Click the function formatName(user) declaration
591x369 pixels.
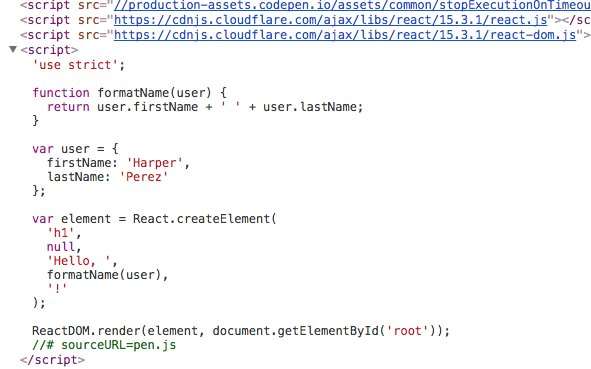(129, 93)
